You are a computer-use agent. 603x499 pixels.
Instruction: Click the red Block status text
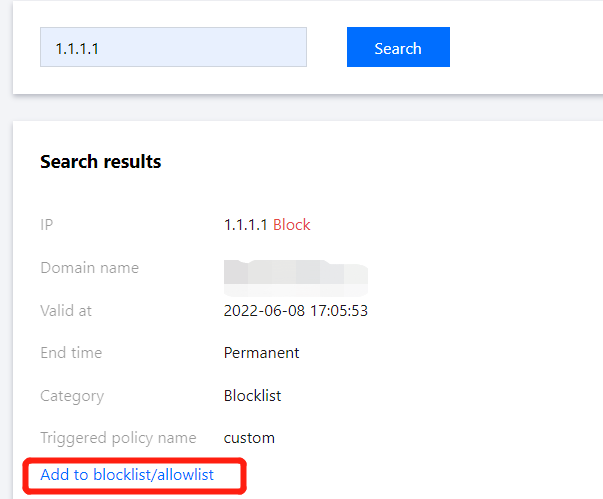tap(292, 225)
